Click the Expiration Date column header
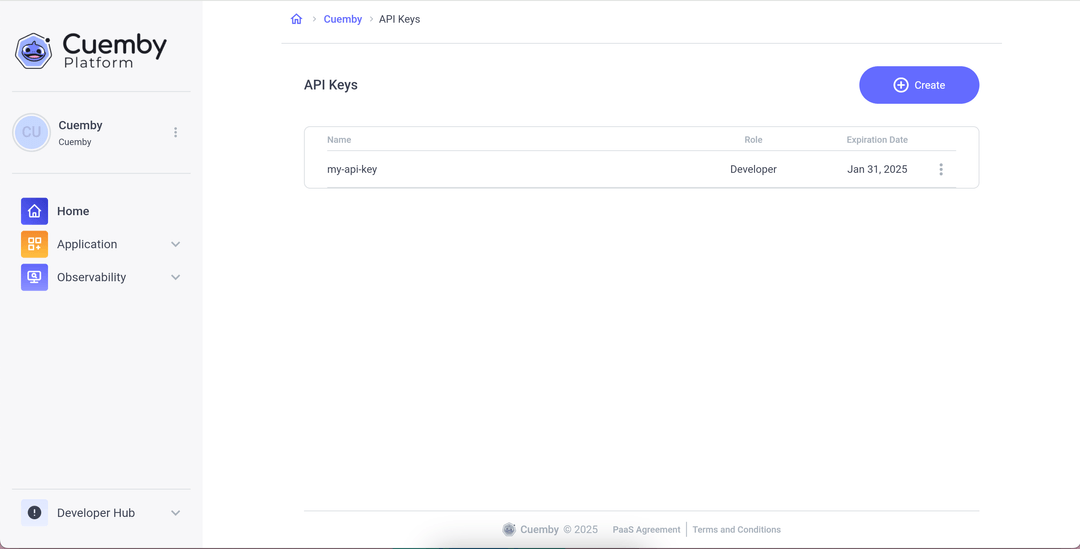This screenshot has width=1080, height=549. 877,140
